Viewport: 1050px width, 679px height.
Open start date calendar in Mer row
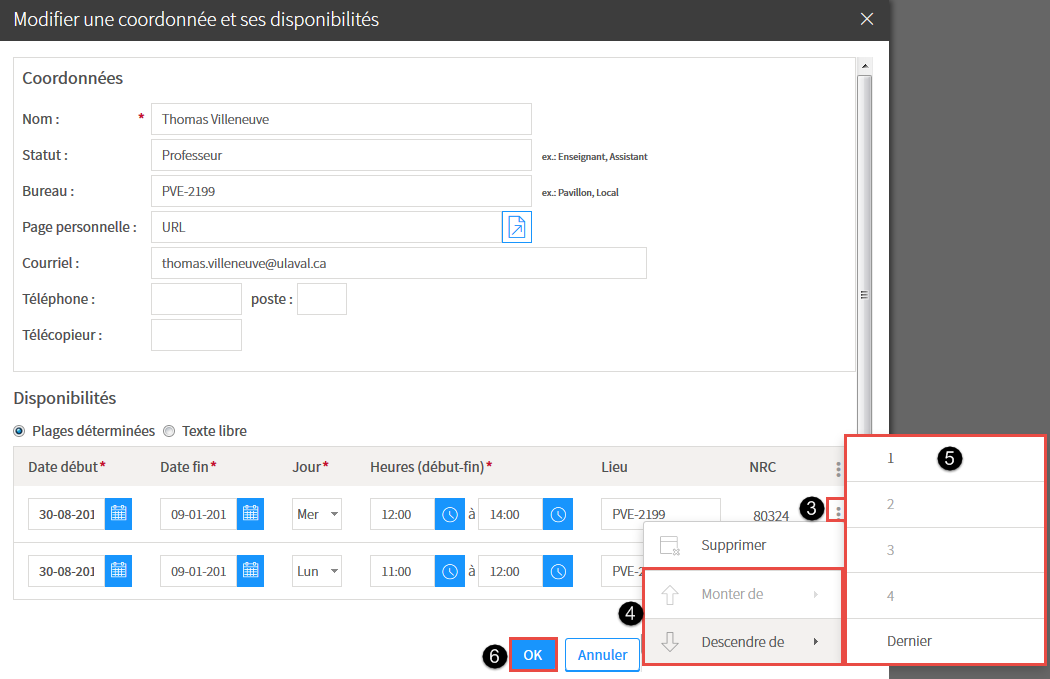tap(119, 514)
